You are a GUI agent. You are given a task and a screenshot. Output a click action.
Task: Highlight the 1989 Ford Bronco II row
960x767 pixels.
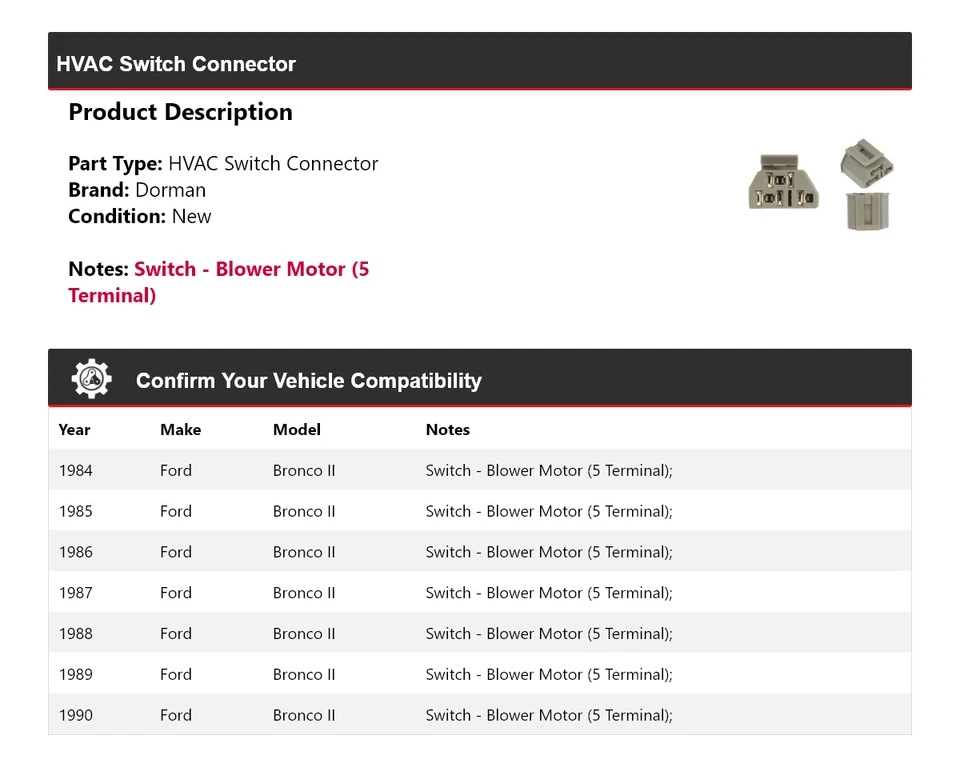[479, 675]
